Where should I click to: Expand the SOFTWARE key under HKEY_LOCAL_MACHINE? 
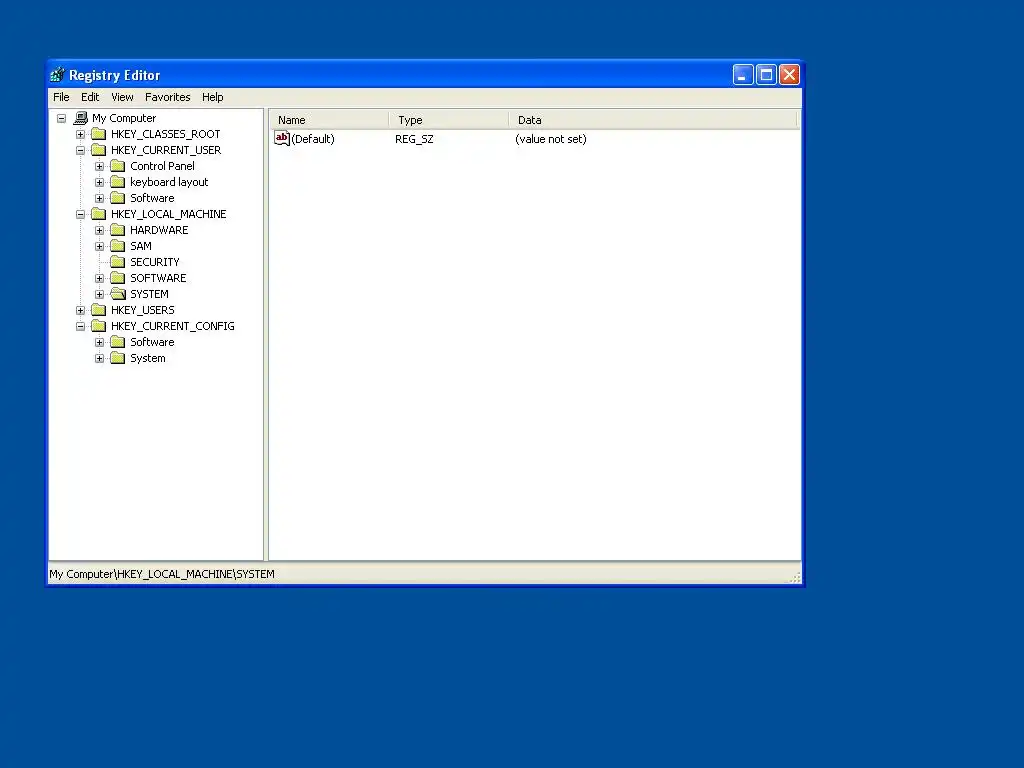(x=99, y=278)
